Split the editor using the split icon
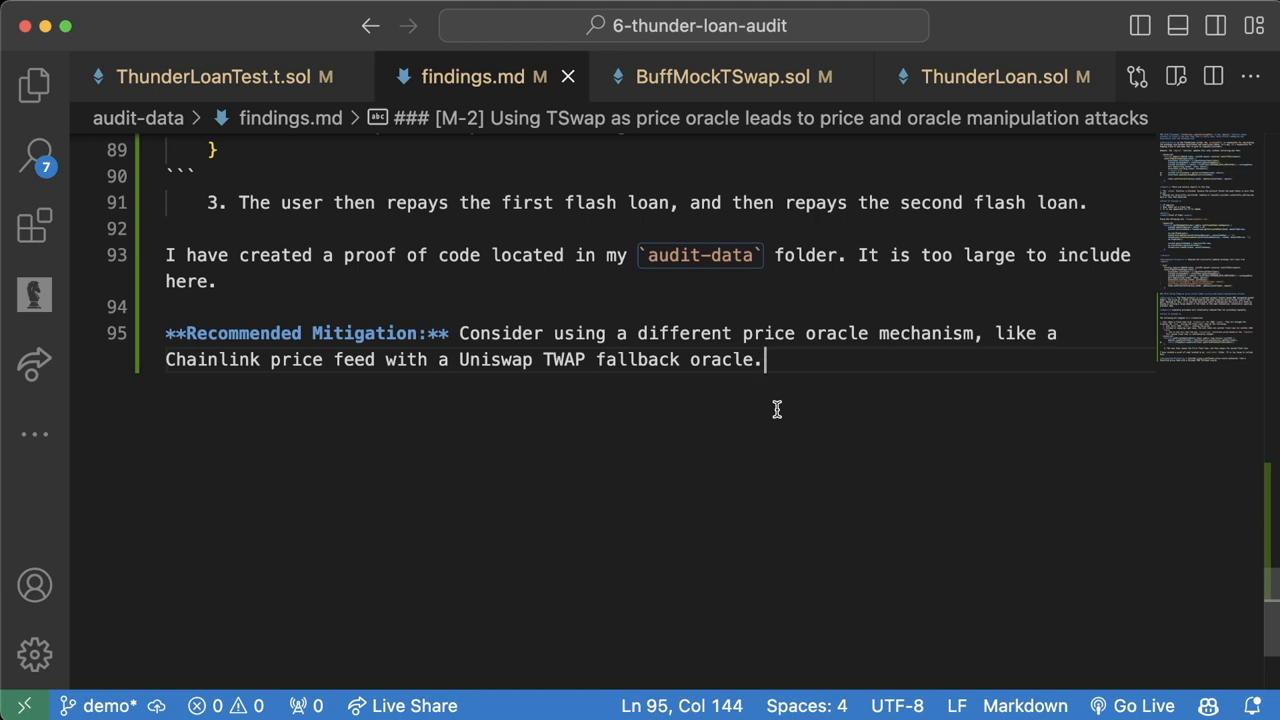This screenshot has height=720, width=1280. tap(1213, 76)
